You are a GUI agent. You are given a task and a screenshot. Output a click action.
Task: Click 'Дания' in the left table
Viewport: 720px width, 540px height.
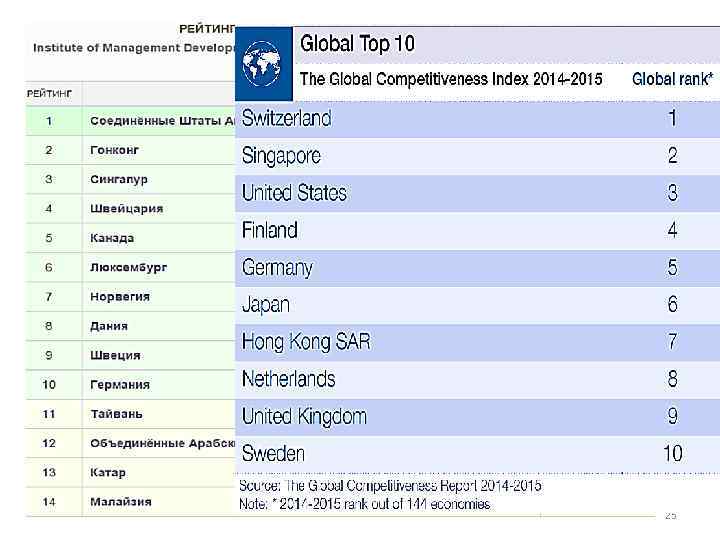coord(109,326)
